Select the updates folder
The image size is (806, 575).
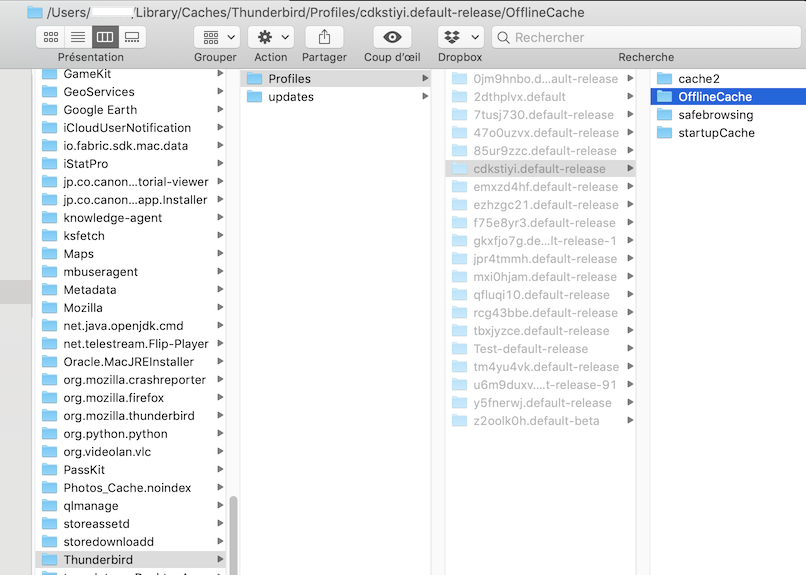pyautogui.click(x=336, y=97)
